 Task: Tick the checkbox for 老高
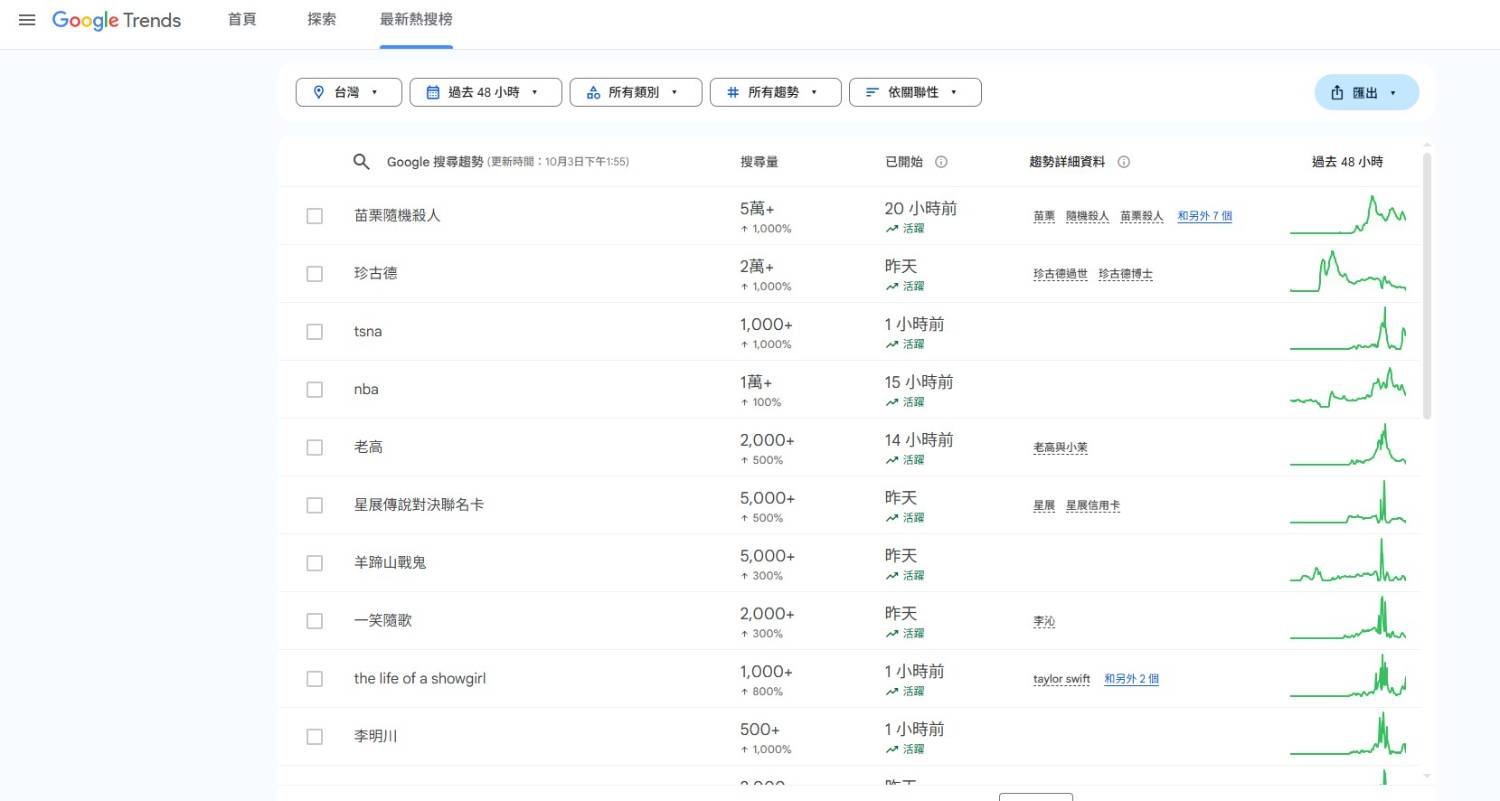(315, 447)
